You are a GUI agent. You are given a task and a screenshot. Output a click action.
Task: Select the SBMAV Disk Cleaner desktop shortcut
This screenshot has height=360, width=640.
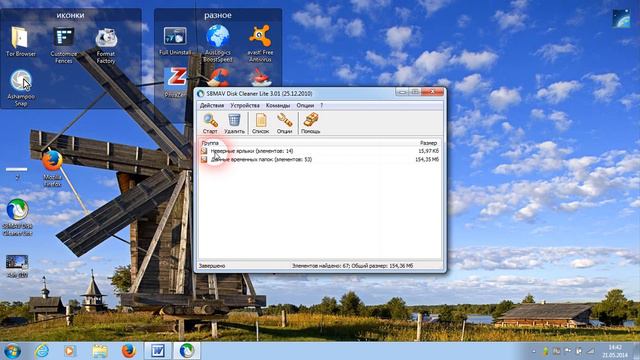coord(17,217)
